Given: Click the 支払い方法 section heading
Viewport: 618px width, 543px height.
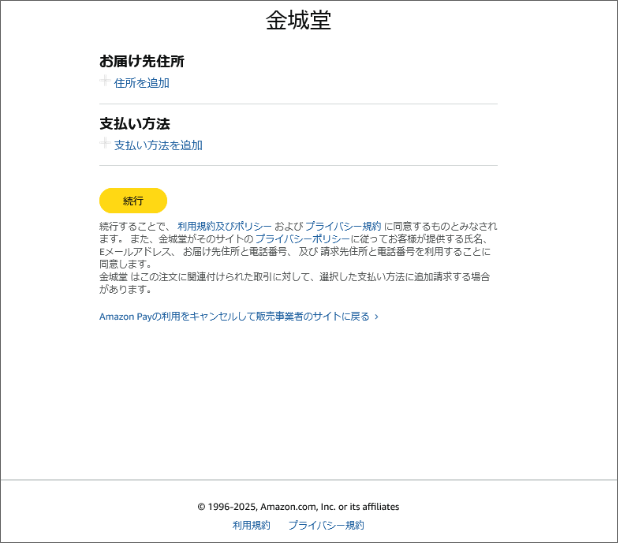Looking at the screenshot, I should tap(134, 124).
